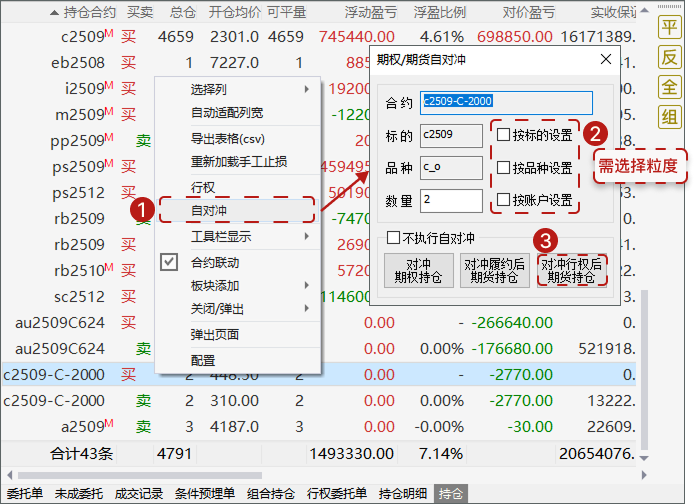Image resolution: width=695 pixels, height=504 pixels.
Task: Click the 平 (close position) side button
Action: pos(669,27)
